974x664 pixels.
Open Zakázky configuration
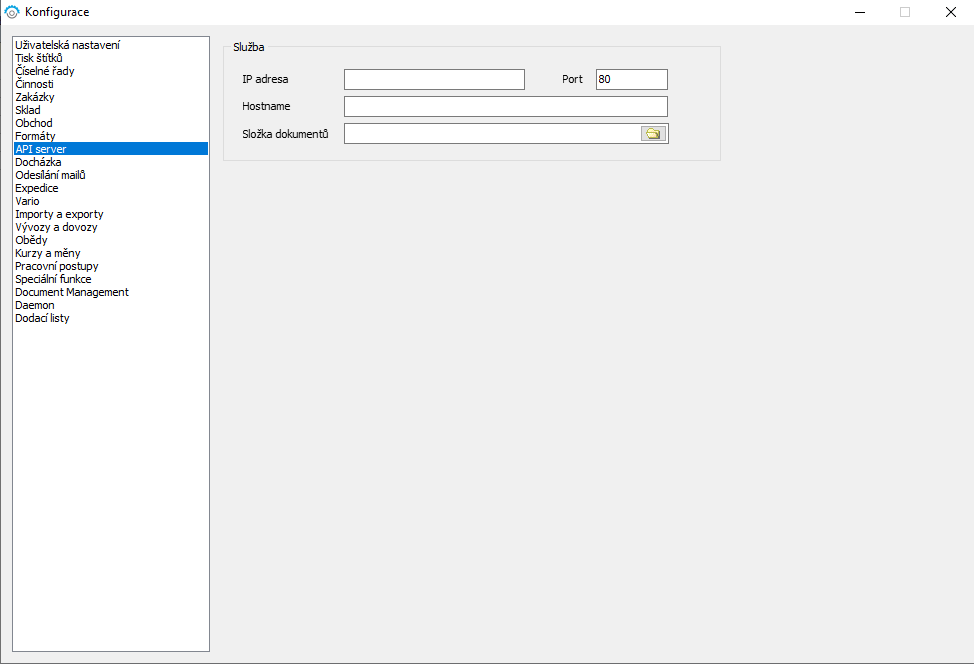pyautogui.click(x=111, y=97)
